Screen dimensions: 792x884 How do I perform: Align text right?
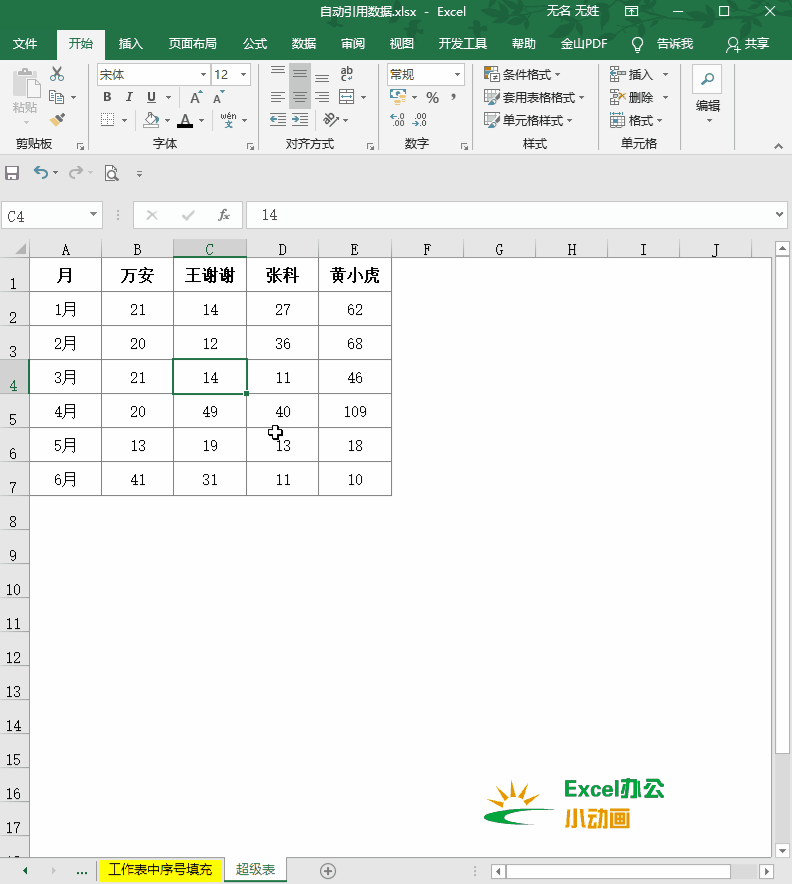pyautogui.click(x=322, y=97)
